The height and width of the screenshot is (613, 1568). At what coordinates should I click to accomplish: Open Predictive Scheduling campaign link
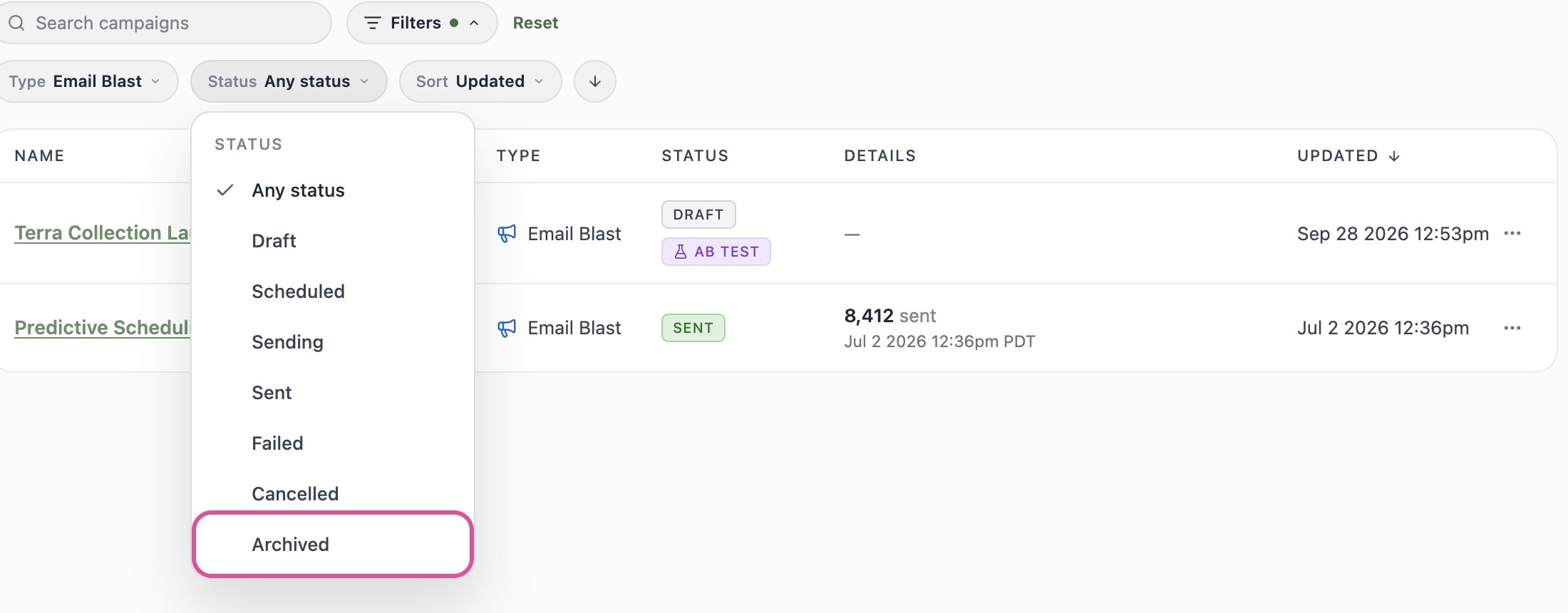(x=103, y=327)
